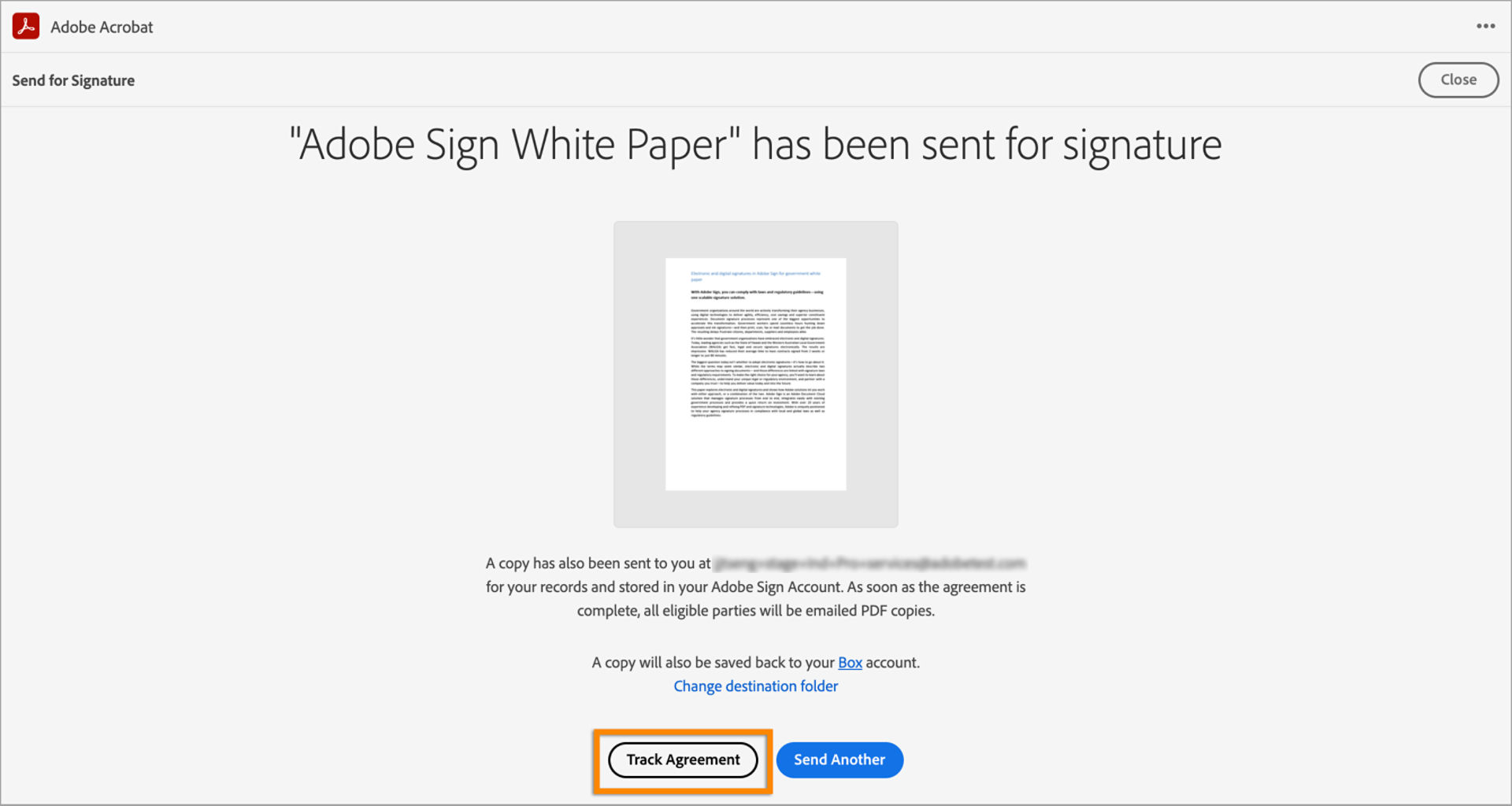
Task: Click the Send for Signature heading text
Action: click(73, 80)
